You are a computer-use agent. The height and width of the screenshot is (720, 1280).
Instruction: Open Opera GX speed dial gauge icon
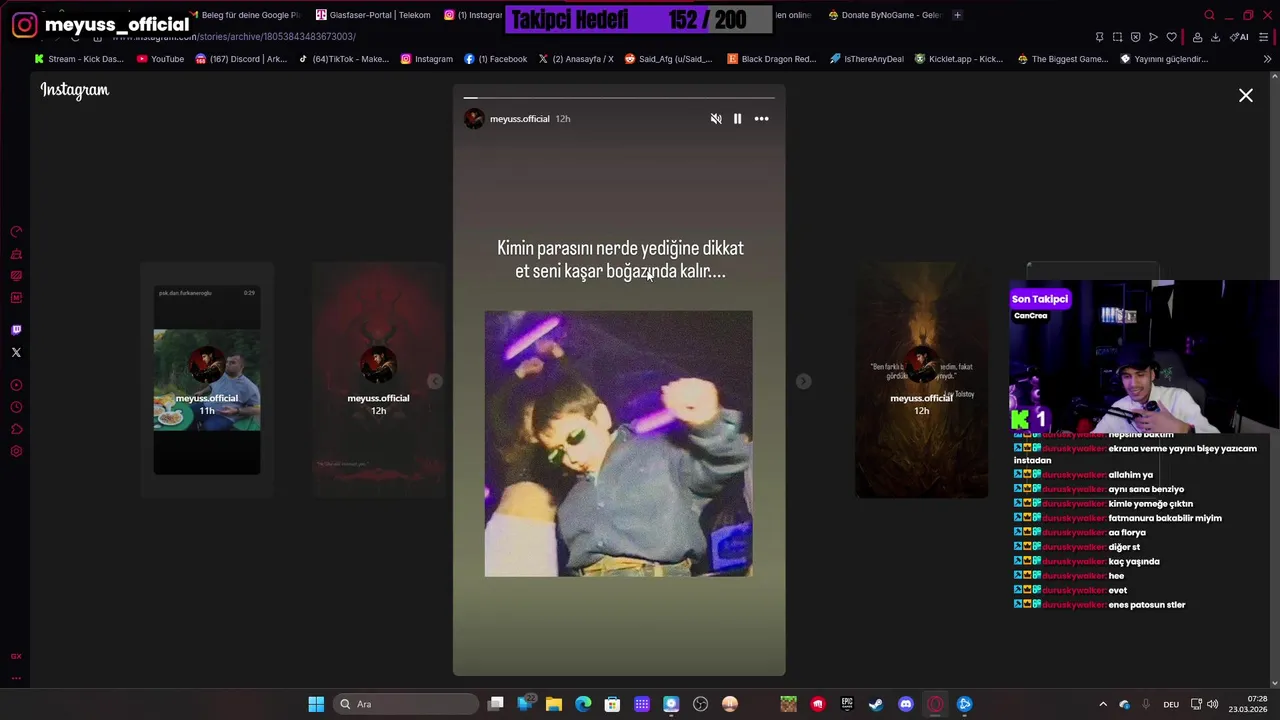pos(16,232)
